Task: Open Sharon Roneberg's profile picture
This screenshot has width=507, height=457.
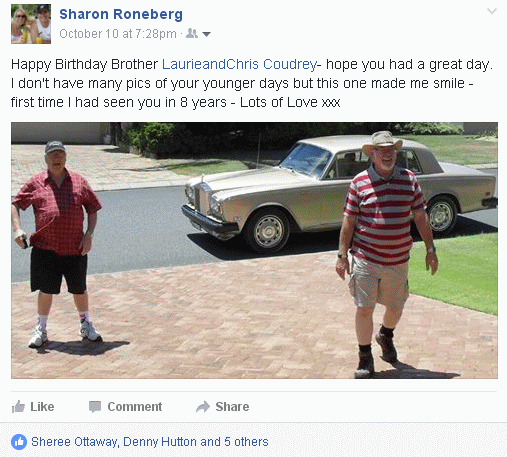Action: pos(31,24)
